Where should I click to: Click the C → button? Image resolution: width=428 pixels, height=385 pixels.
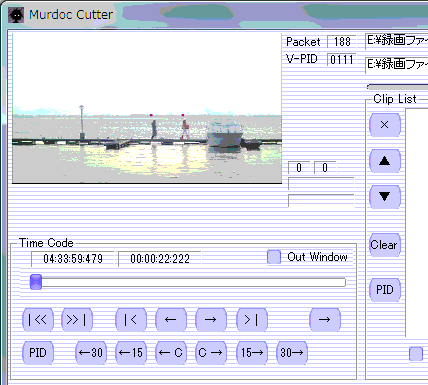coord(211,353)
